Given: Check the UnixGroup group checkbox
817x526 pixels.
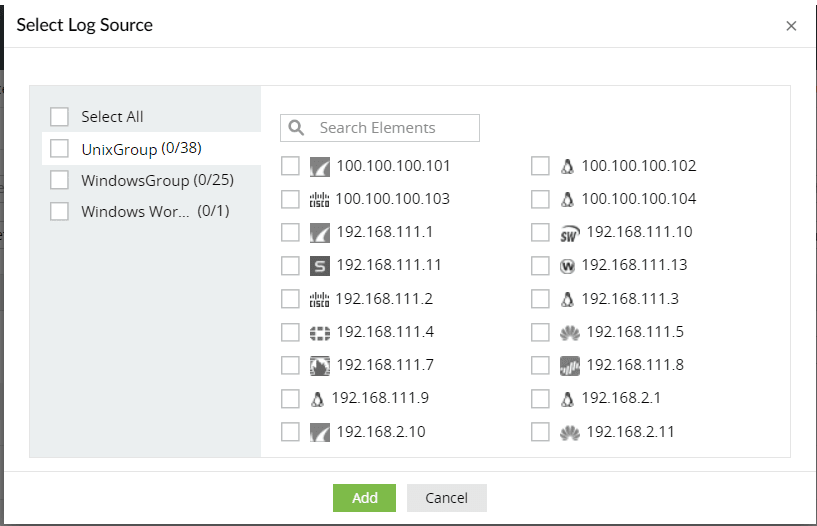Looking at the screenshot, I should (x=60, y=149).
